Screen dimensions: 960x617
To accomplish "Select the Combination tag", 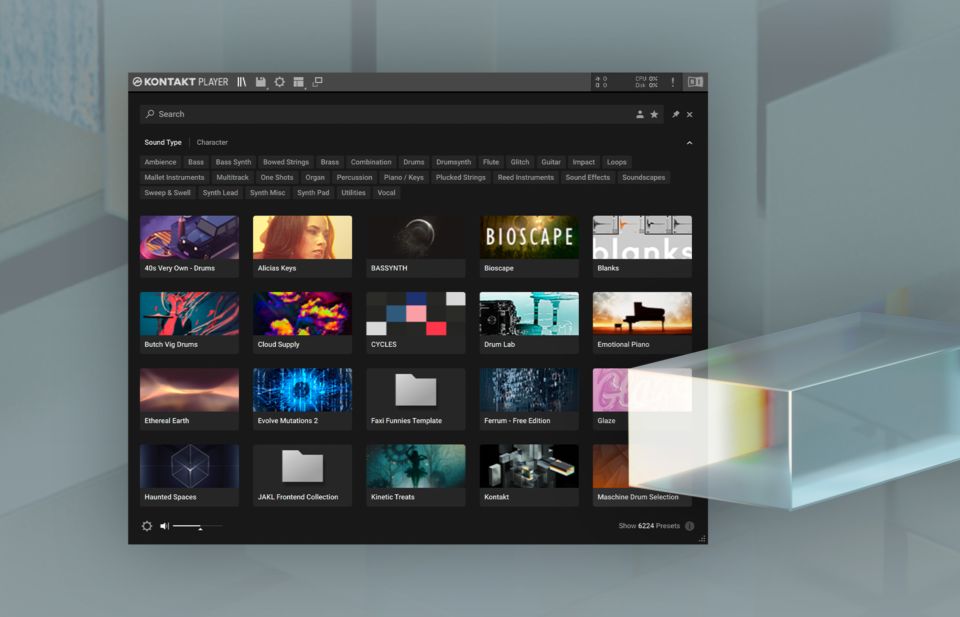I will [371, 162].
